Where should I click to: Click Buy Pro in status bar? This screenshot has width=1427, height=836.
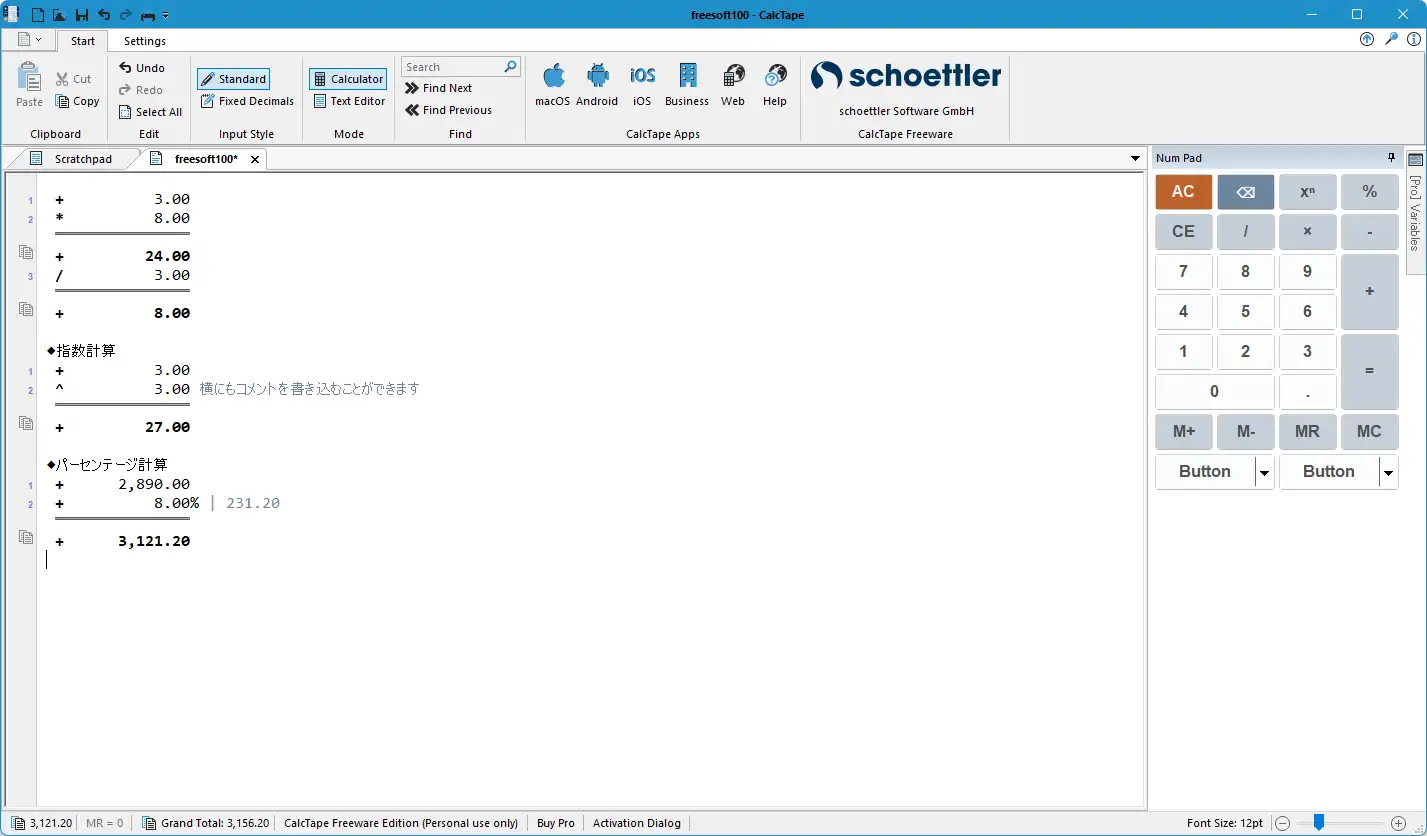(x=556, y=823)
